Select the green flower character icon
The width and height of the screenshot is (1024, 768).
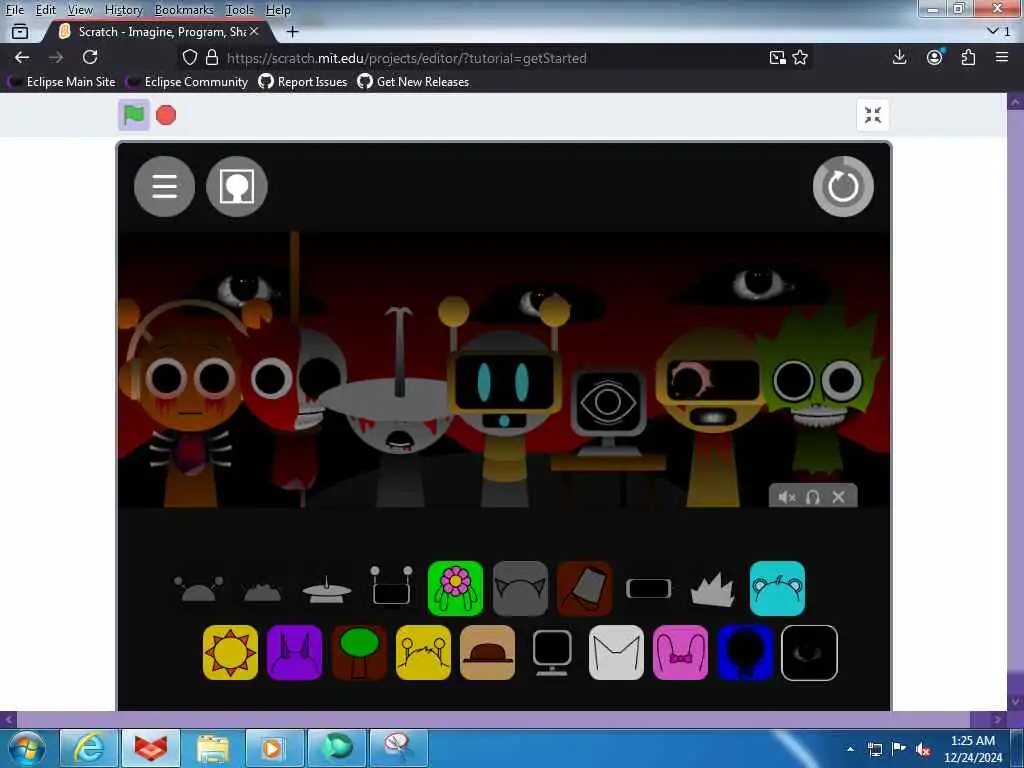click(455, 588)
